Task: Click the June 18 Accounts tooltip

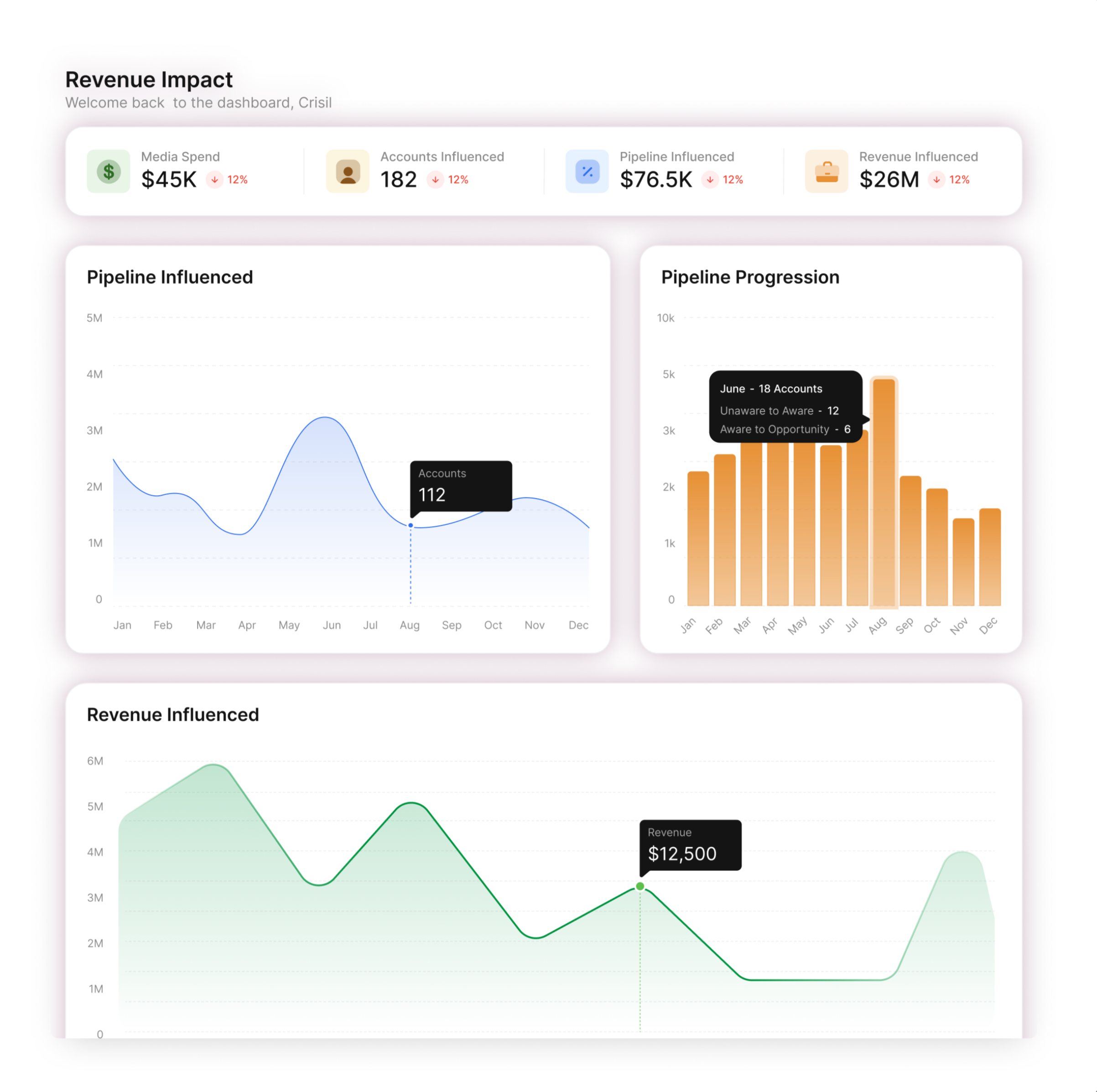Action: coord(785,407)
